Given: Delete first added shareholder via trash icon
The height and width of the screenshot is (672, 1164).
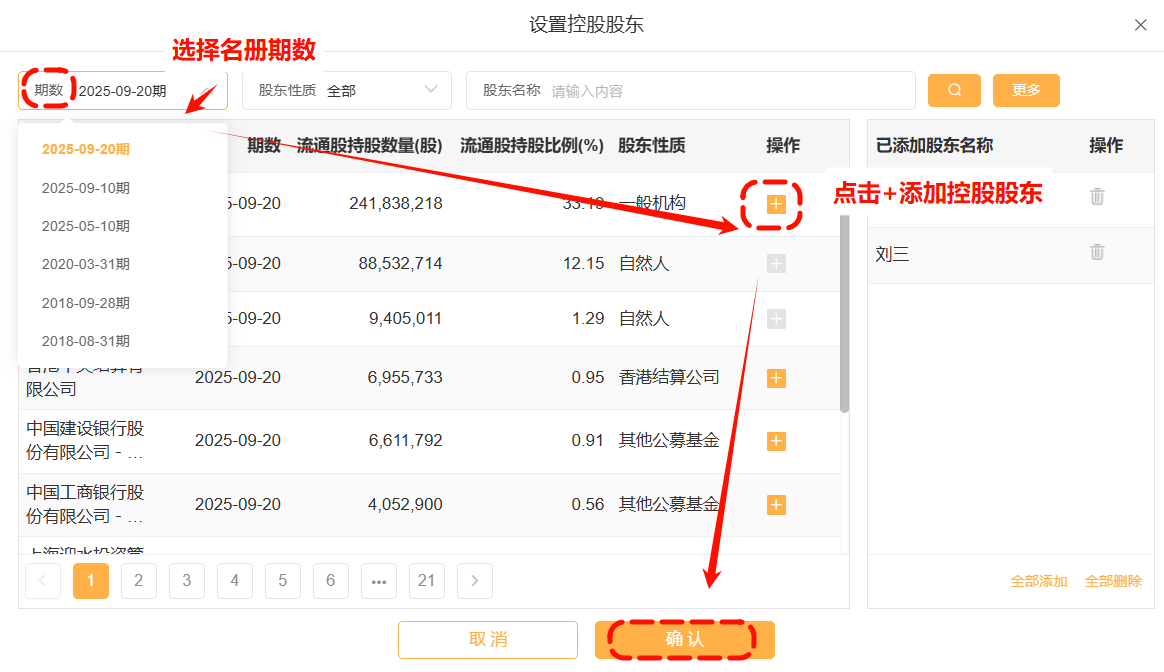Looking at the screenshot, I should tap(1096, 197).
